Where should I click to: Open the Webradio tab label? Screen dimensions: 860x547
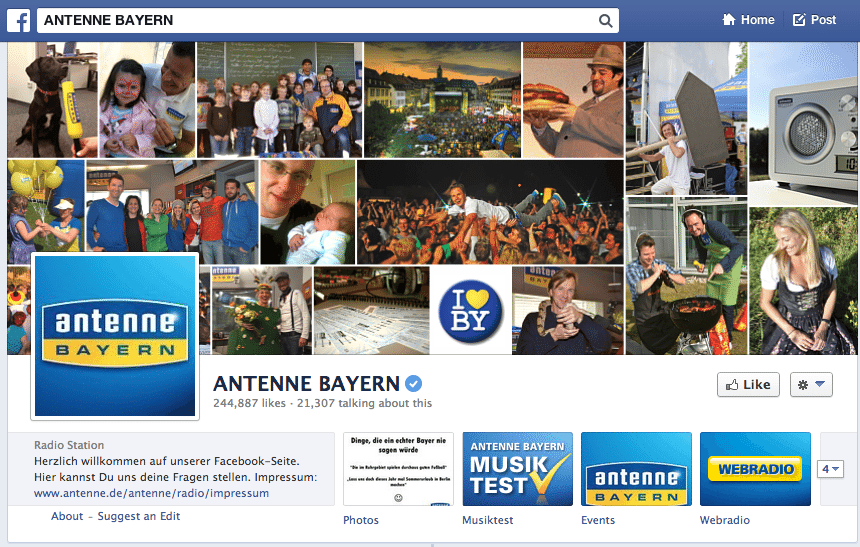725,520
